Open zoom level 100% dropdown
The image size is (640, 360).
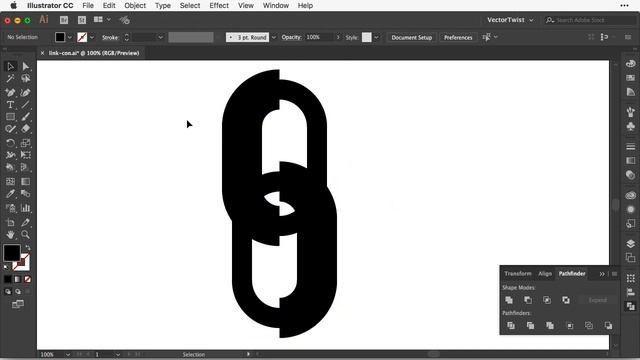[68, 354]
